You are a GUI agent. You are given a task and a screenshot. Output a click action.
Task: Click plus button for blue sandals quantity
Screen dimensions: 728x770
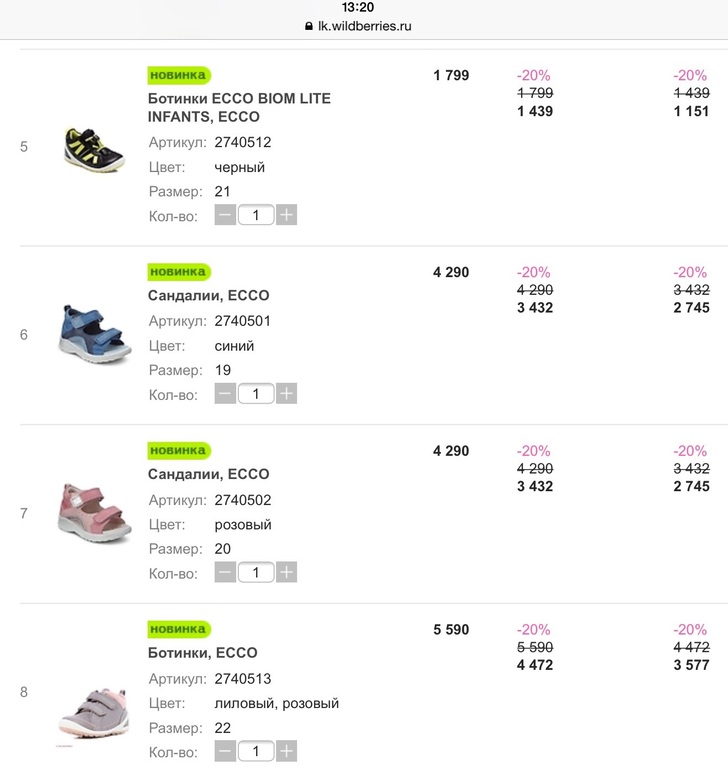287,394
